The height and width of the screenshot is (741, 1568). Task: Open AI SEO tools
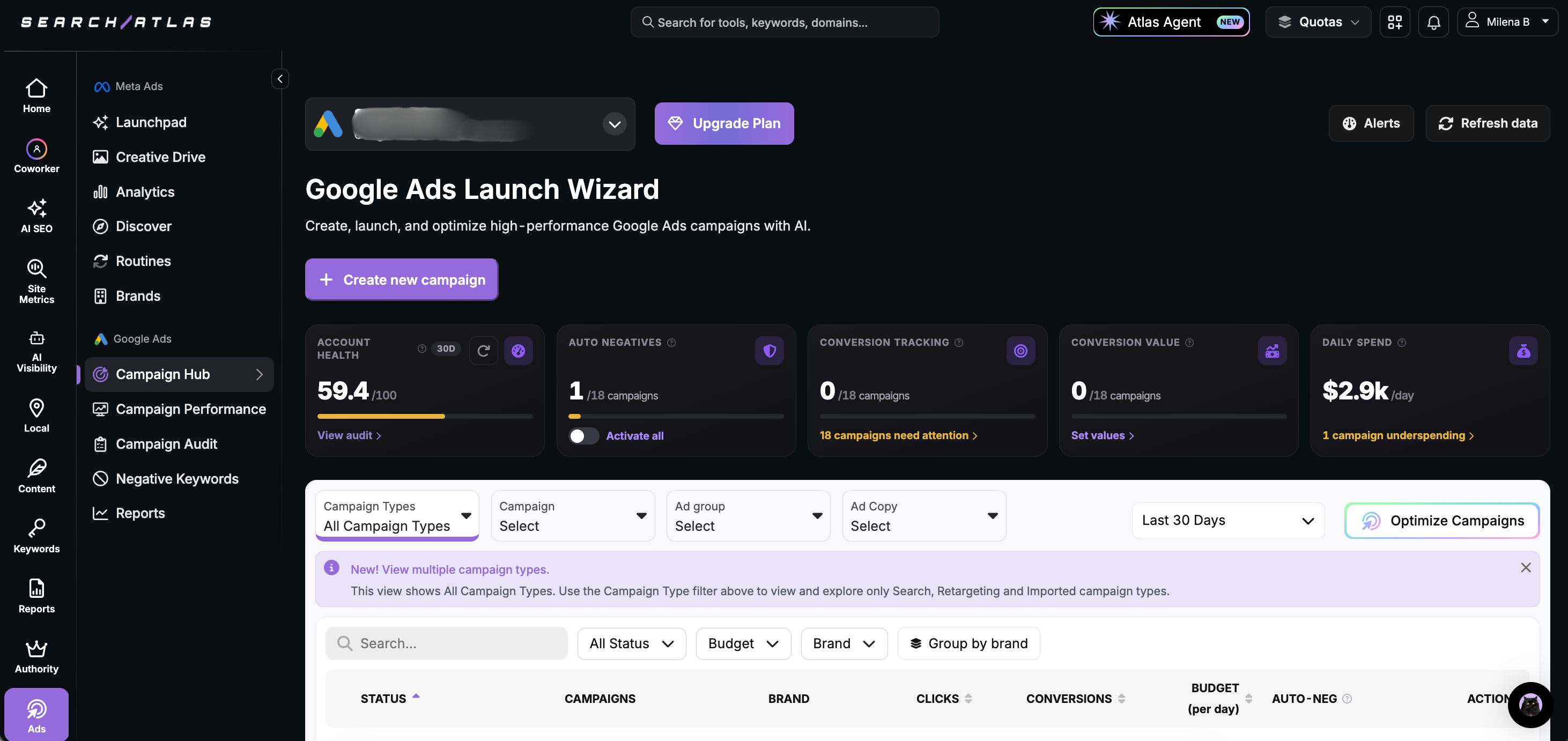click(36, 216)
